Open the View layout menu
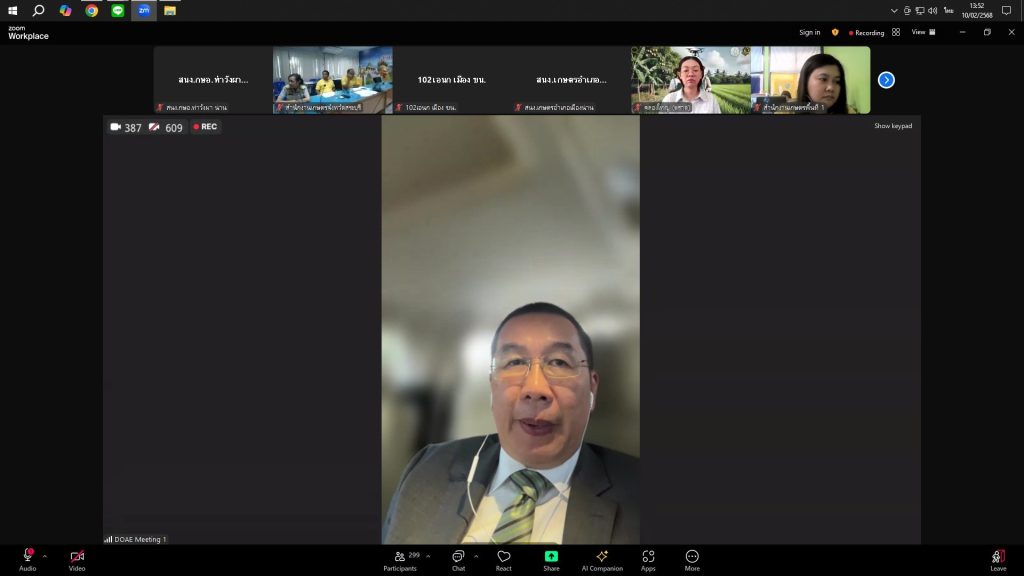The width and height of the screenshot is (1024, 576). coord(923,32)
